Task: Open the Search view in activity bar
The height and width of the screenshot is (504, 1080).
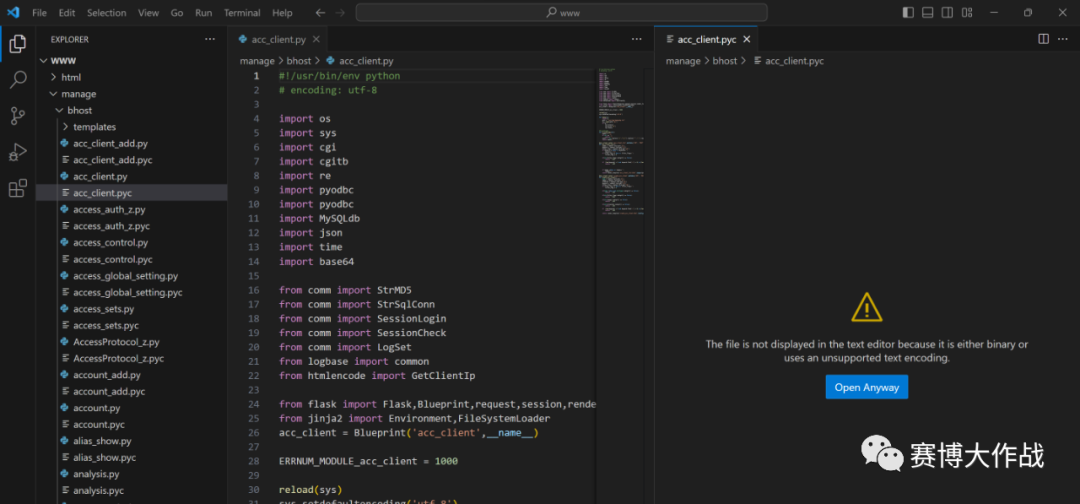Action: coord(18,80)
